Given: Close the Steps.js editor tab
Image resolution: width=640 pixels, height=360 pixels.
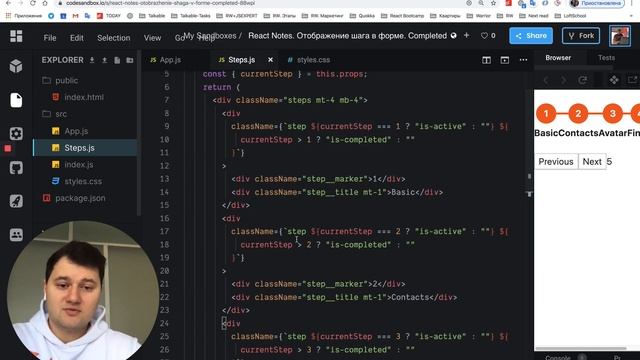Looking at the screenshot, I should coord(270,60).
